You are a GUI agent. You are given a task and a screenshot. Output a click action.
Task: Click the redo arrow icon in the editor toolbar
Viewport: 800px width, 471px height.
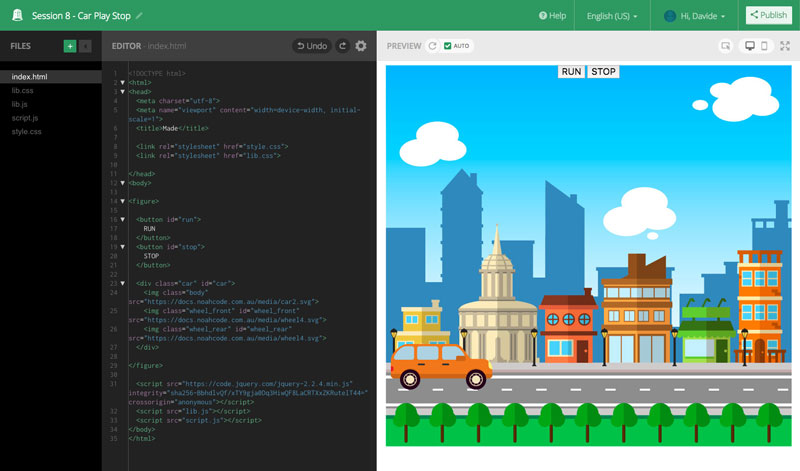tap(342, 46)
